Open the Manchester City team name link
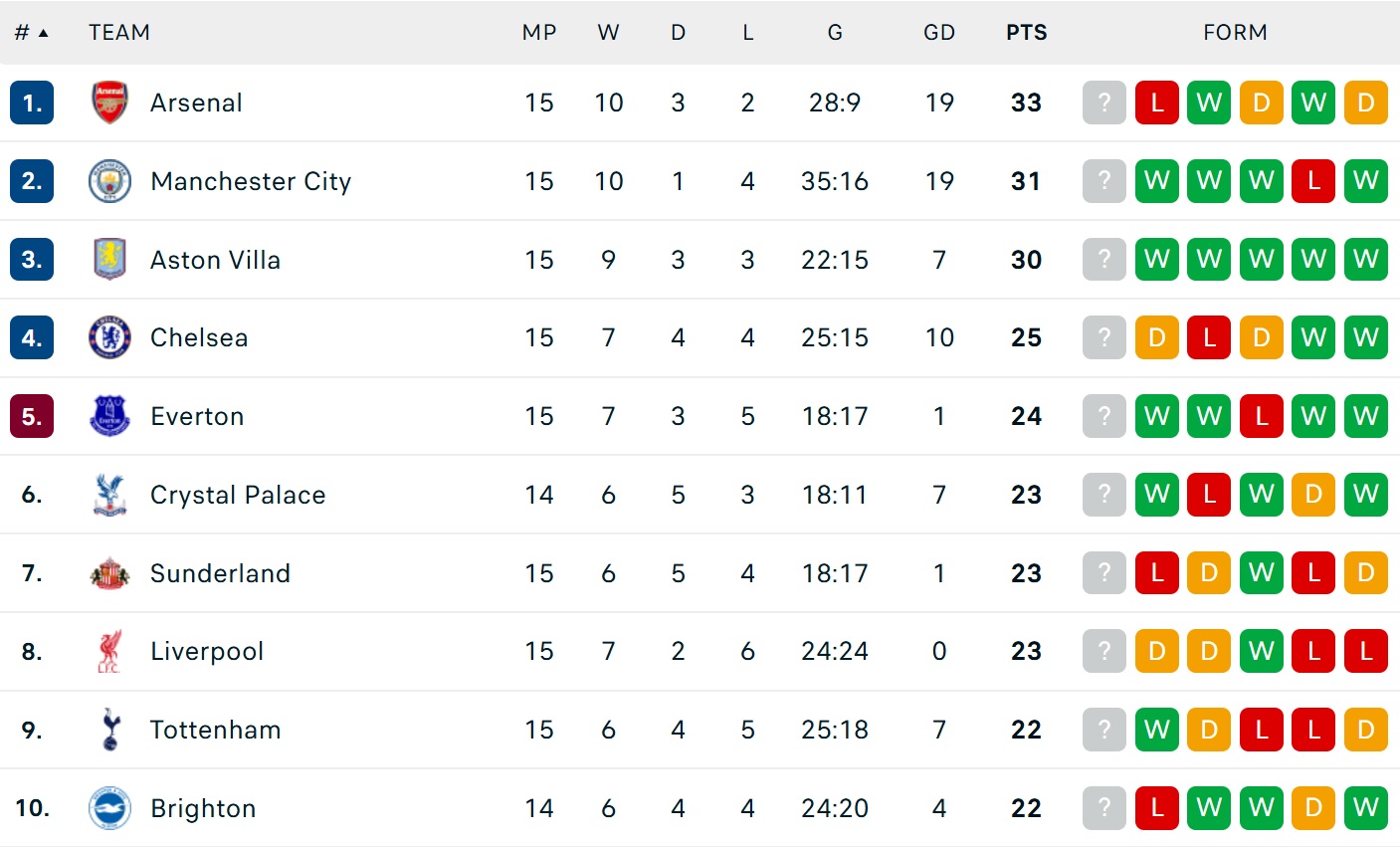Image resolution: width=1400 pixels, height=847 pixels. pos(251,181)
